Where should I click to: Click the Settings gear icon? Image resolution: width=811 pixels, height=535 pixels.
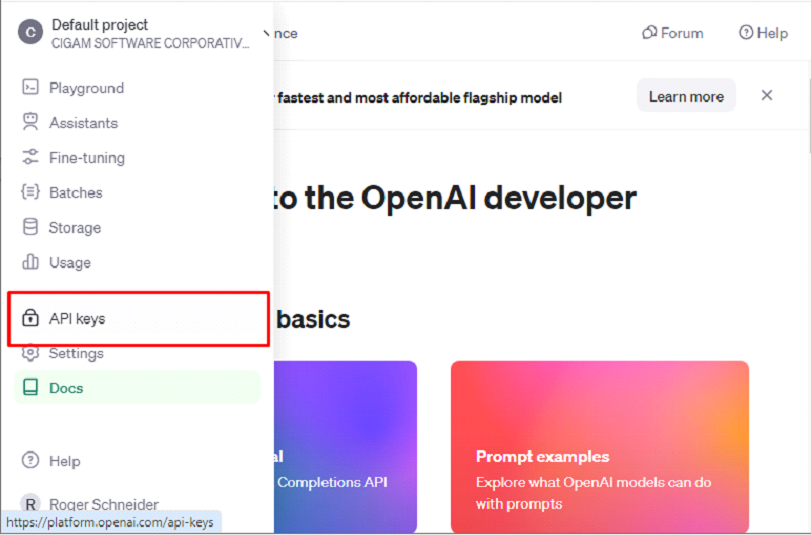click(31, 353)
